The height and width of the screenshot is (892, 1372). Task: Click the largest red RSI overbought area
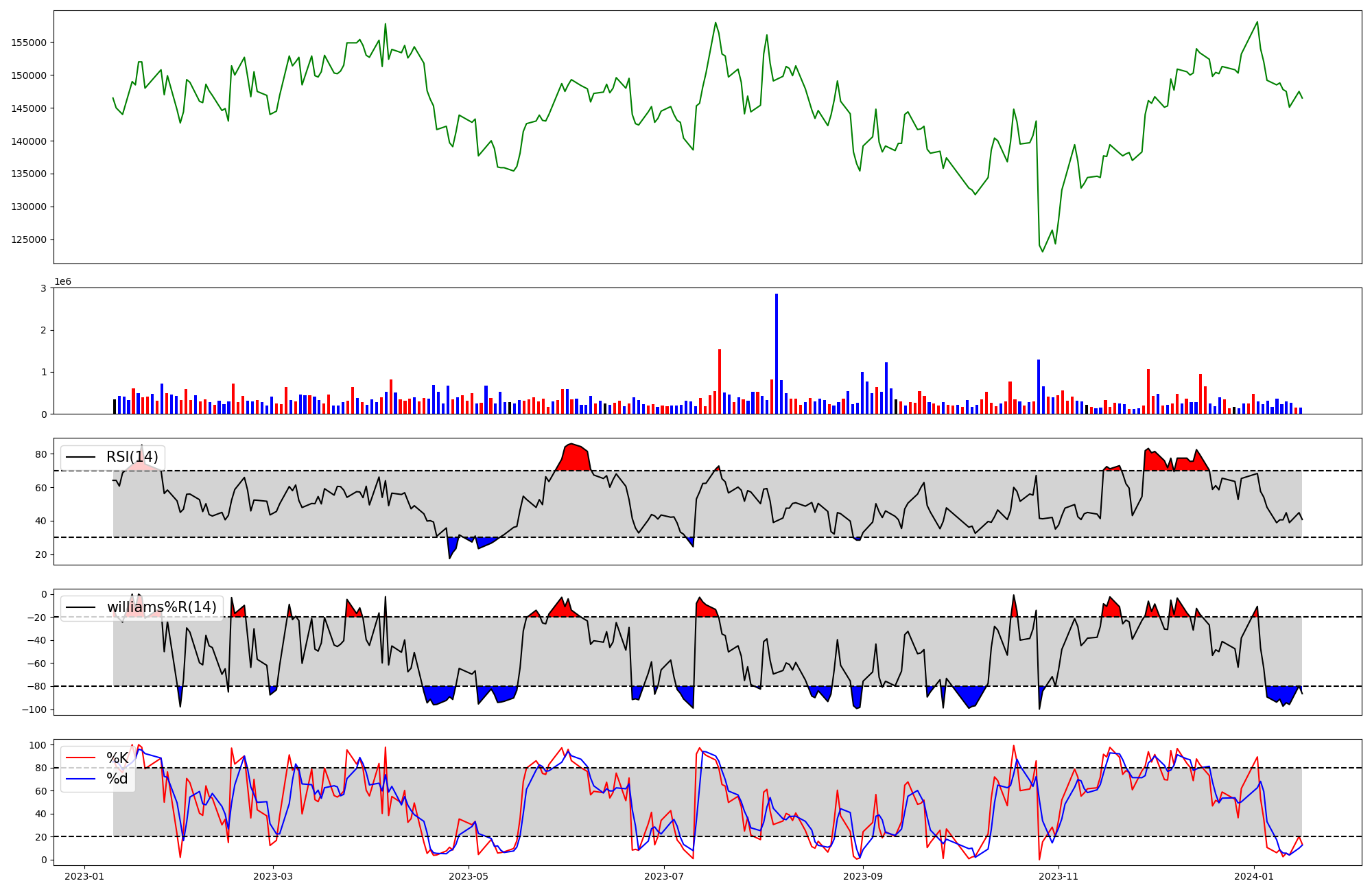point(575,458)
